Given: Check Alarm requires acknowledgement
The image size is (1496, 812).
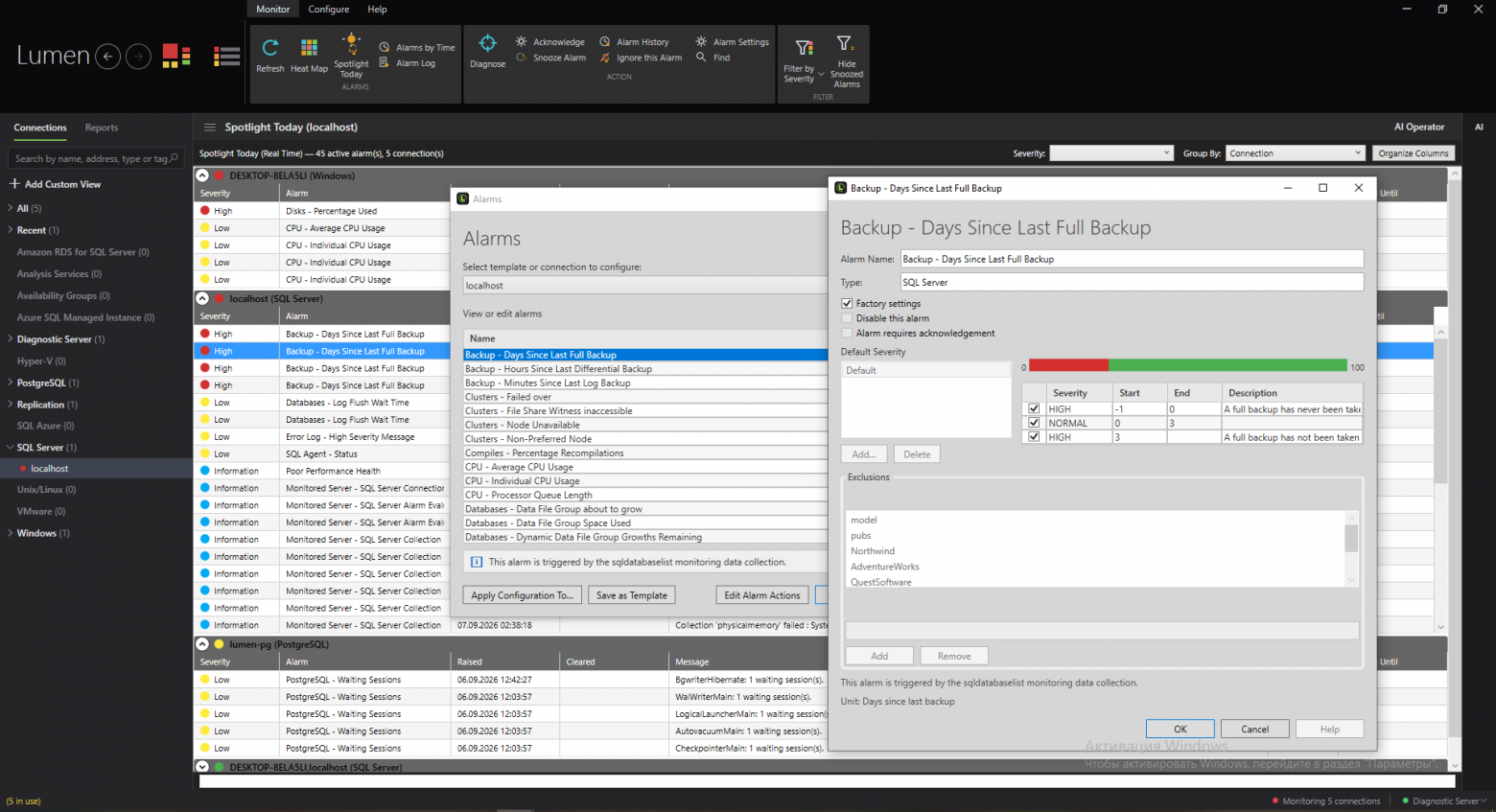Looking at the screenshot, I should pos(847,334).
